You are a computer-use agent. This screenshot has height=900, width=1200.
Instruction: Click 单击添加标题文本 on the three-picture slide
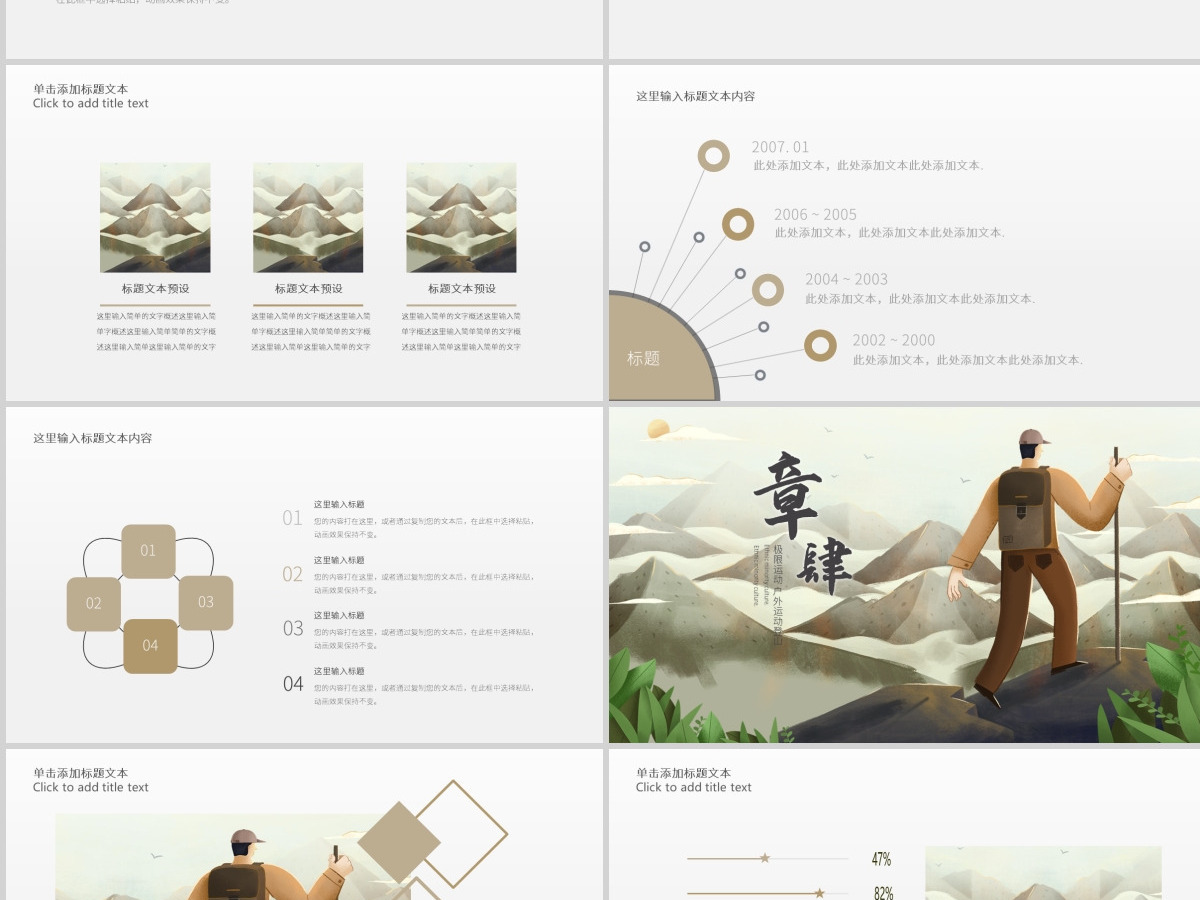pos(80,89)
